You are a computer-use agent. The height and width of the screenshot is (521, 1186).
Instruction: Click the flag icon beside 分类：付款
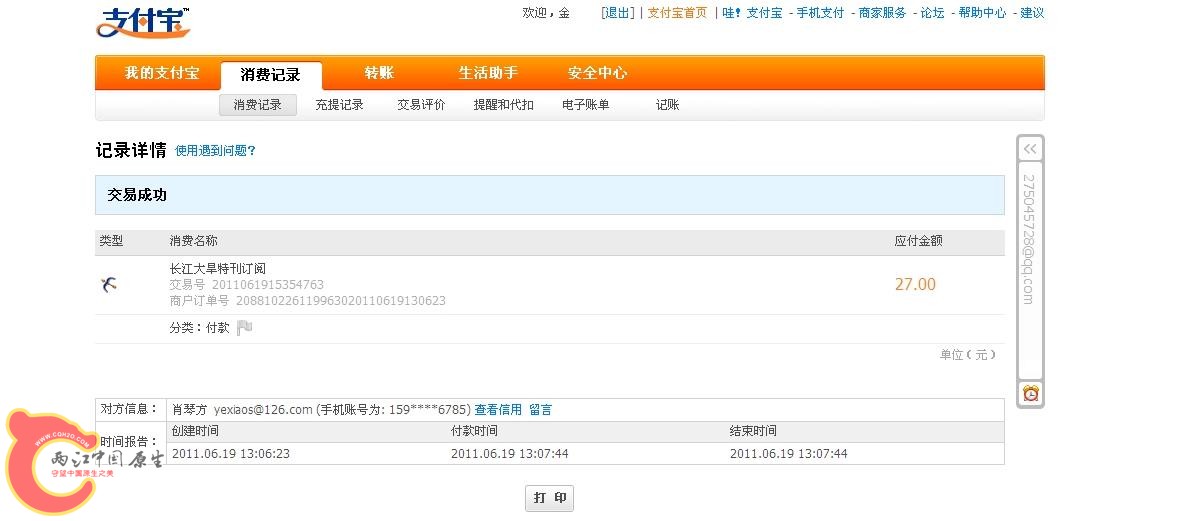(245, 327)
